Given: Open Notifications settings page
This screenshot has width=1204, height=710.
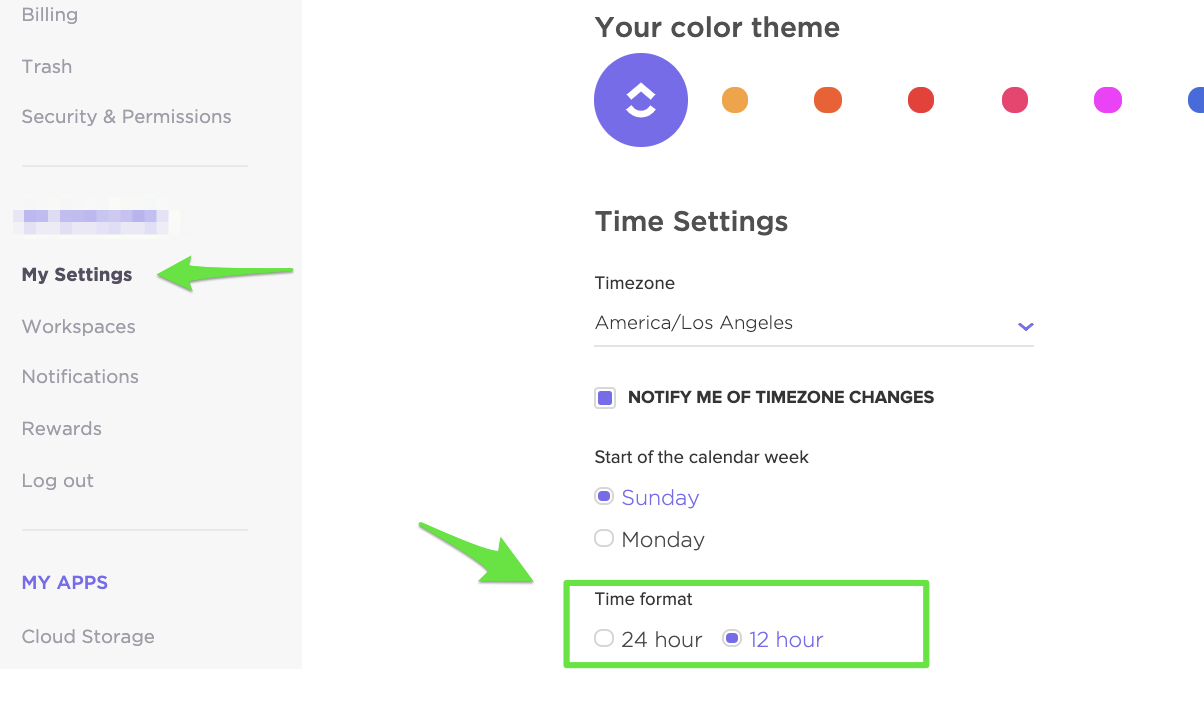Looking at the screenshot, I should click(80, 377).
